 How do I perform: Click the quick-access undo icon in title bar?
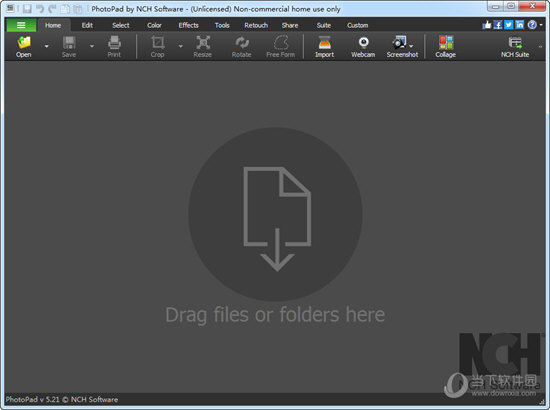point(40,9)
